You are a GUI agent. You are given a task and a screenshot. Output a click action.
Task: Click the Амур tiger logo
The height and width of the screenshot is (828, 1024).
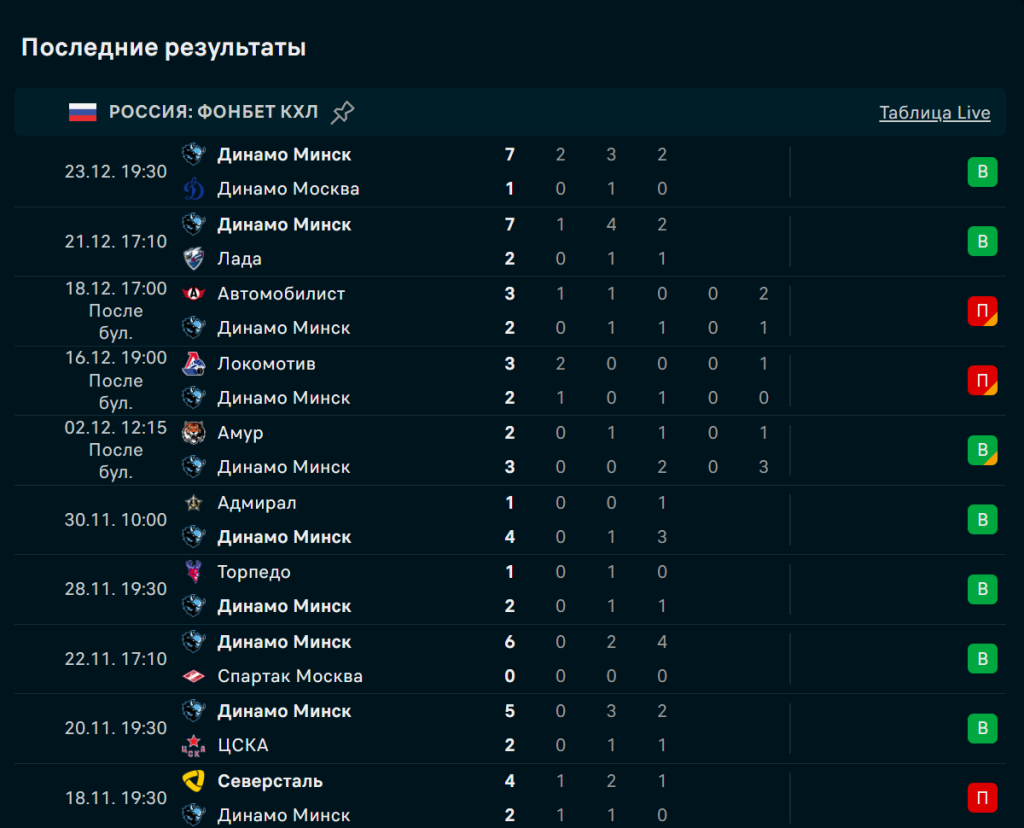click(x=193, y=433)
